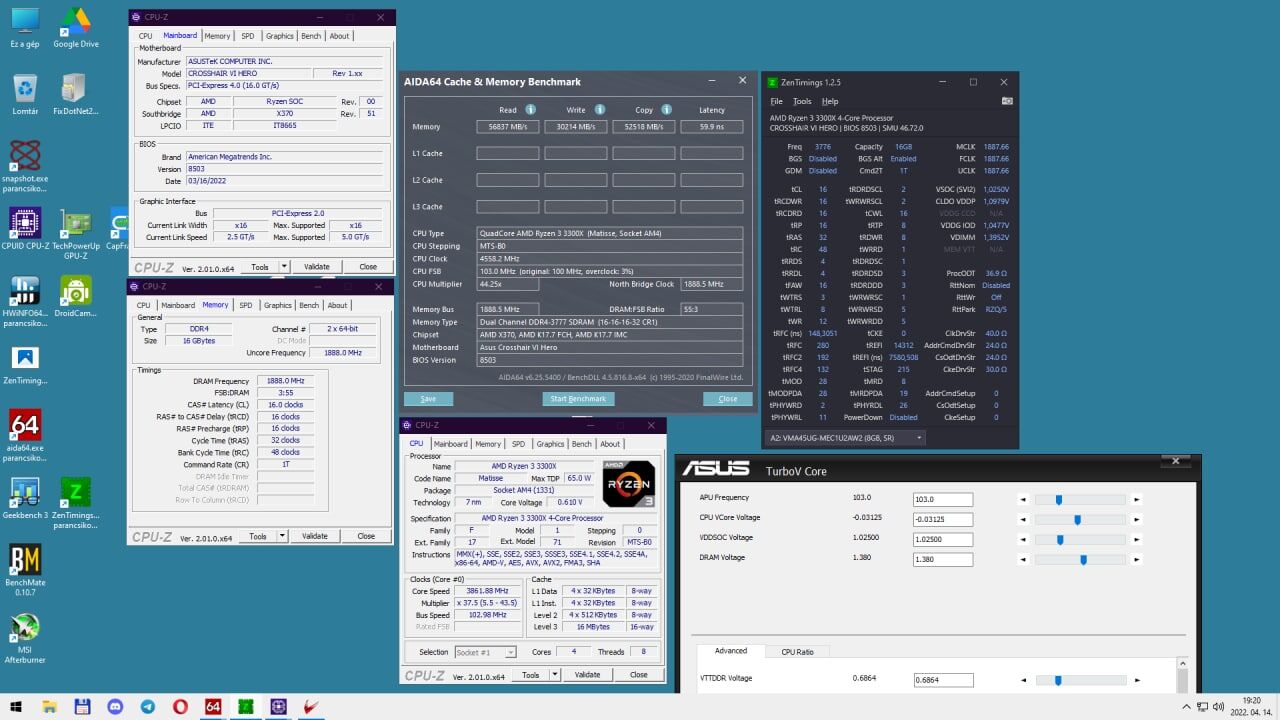
Task: Click VTTDDR Voltage input field
Action: click(x=943, y=680)
